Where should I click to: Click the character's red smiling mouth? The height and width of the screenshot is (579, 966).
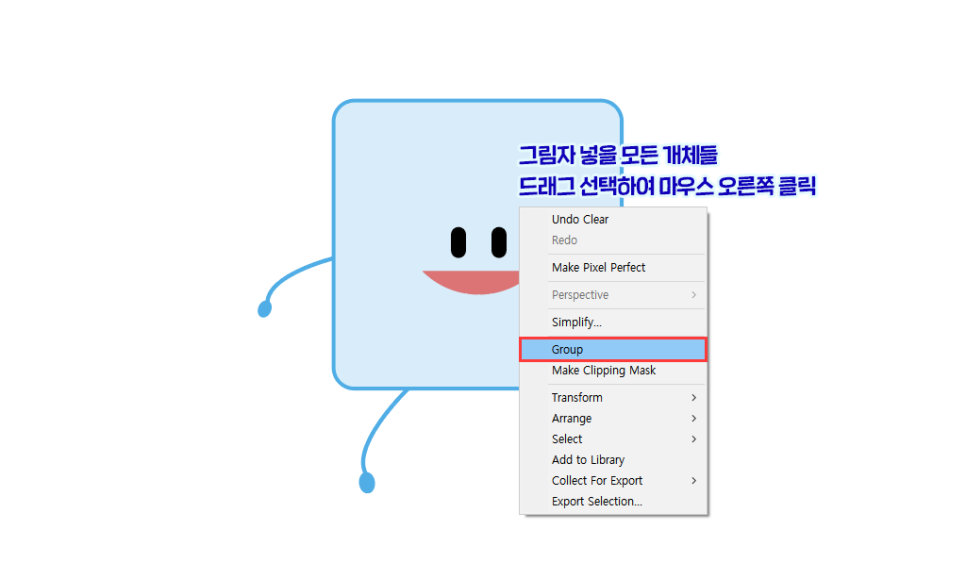coord(471,281)
